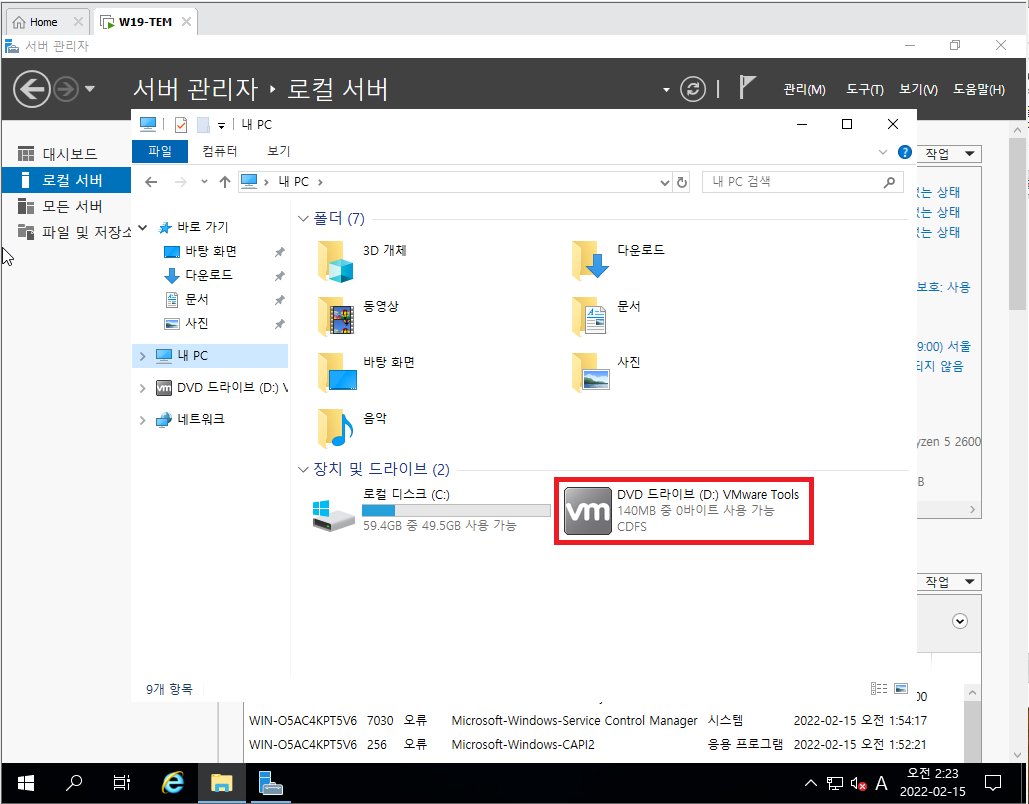1029x804 pixels.
Task: Open taskbar search magnifier
Action: point(74,782)
